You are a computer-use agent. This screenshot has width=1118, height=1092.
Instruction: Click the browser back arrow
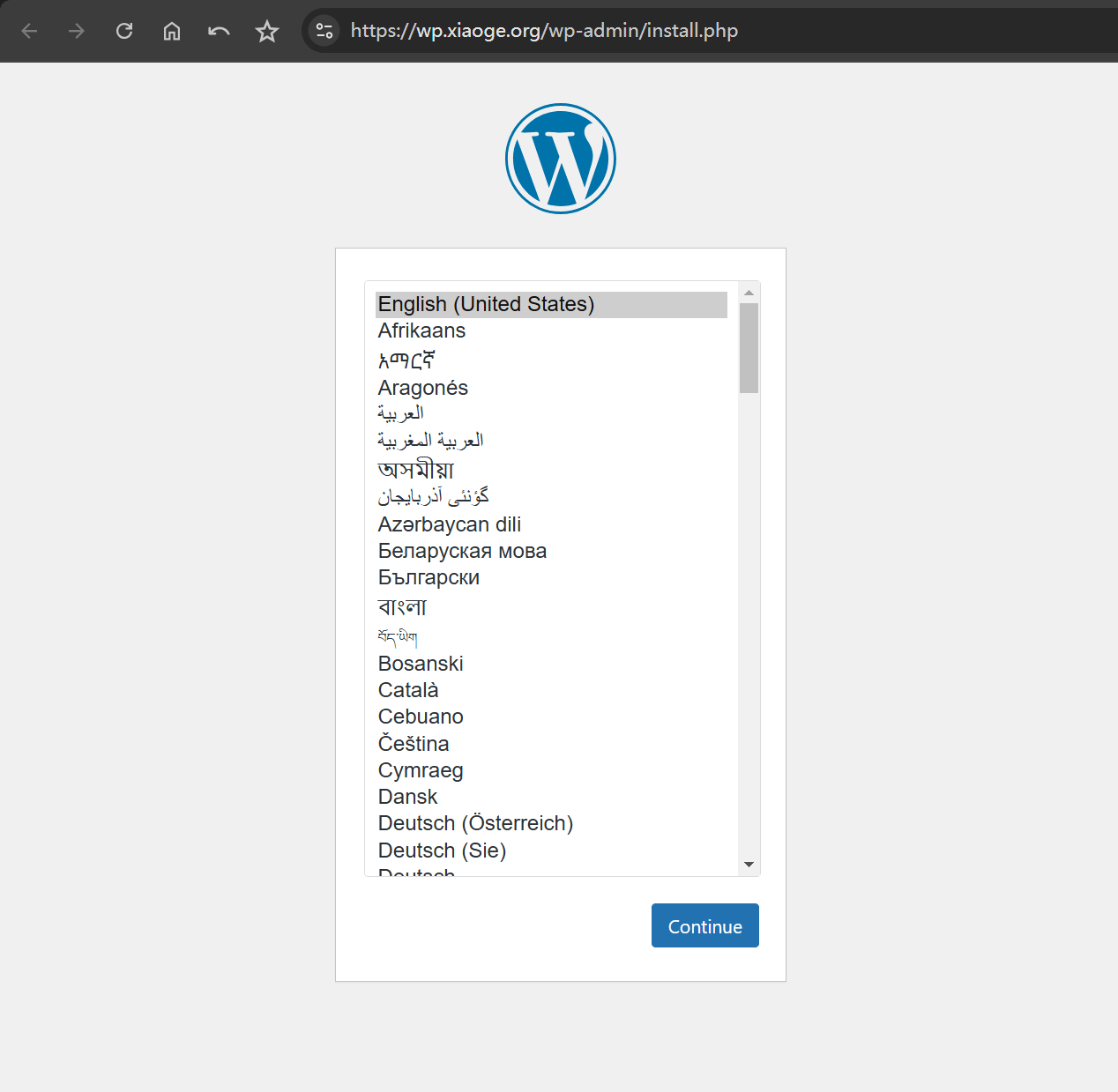click(29, 31)
